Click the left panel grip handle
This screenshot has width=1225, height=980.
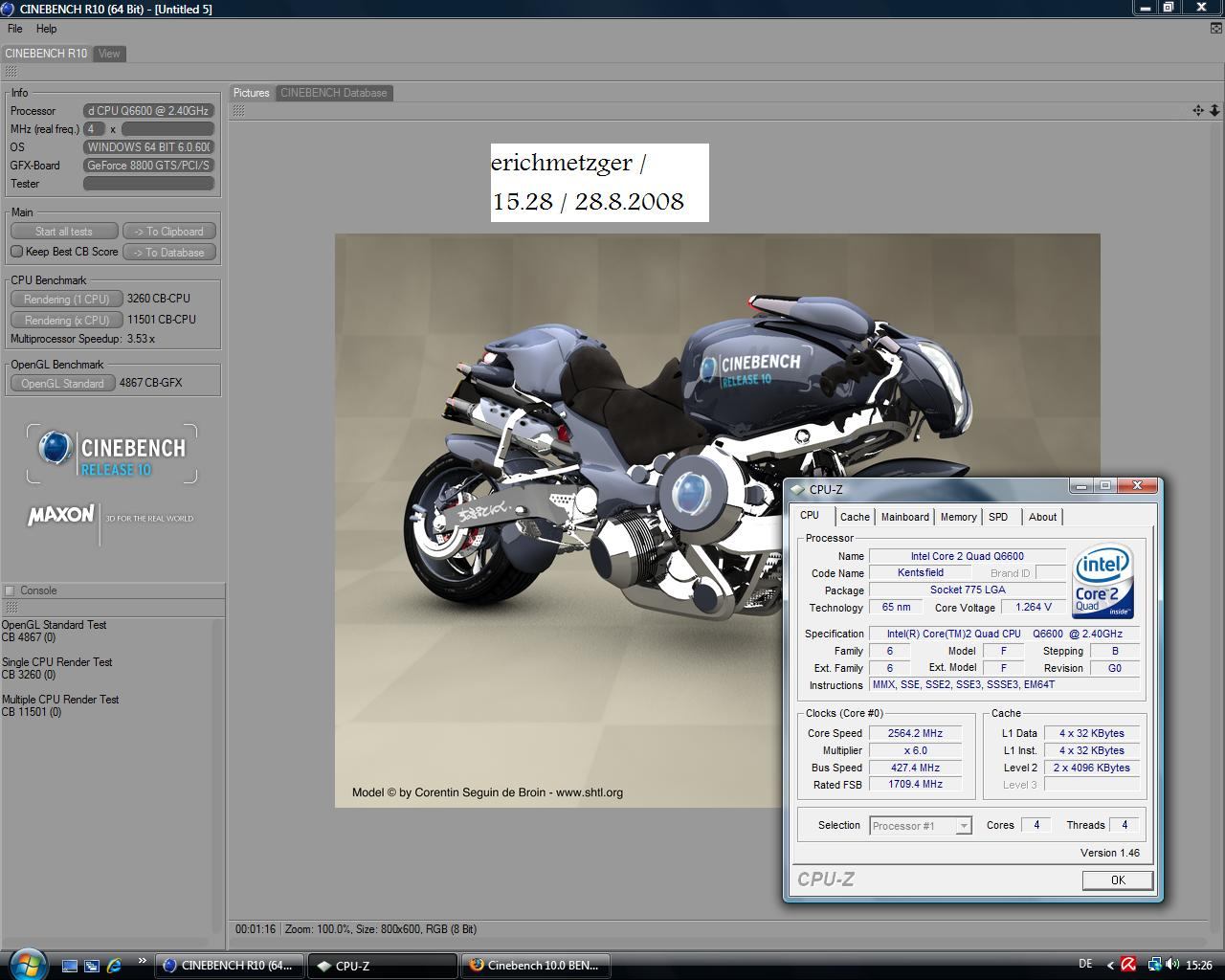point(11,72)
